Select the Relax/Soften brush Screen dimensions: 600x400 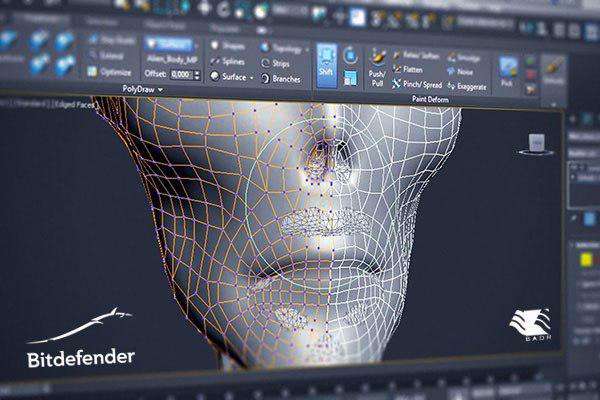[421, 56]
